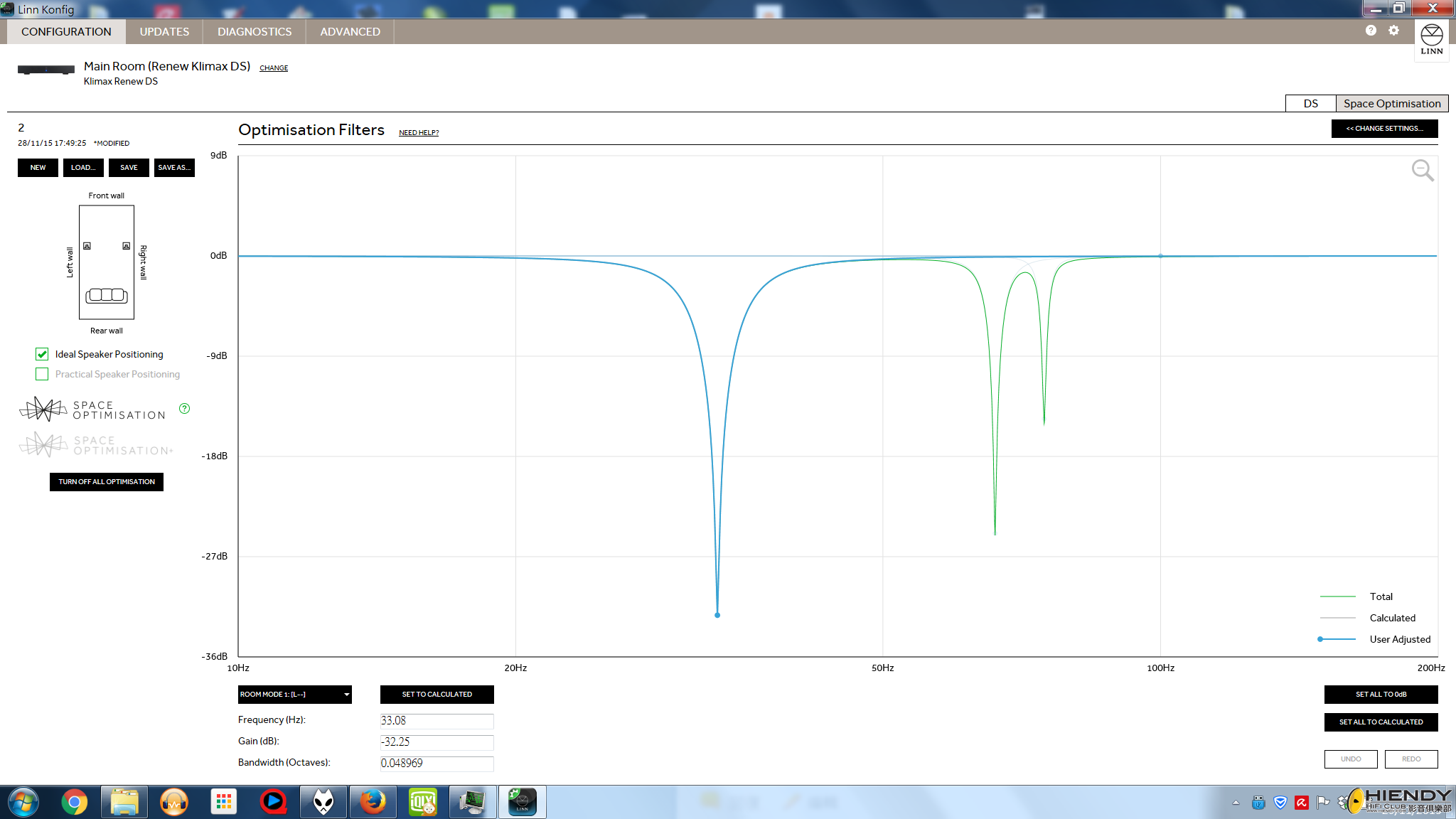Viewport: 1456px width, 819px height.
Task: Expand the Room Mode 1 dropdown
Action: click(295, 695)
